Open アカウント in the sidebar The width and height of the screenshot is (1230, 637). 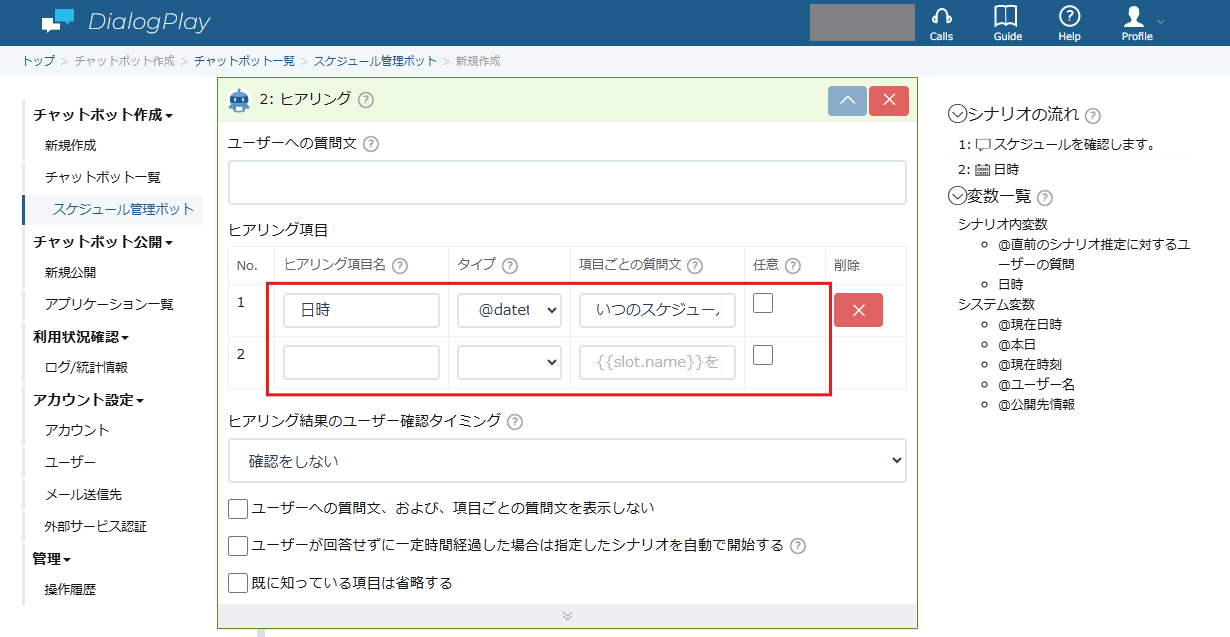pos(77,431)
